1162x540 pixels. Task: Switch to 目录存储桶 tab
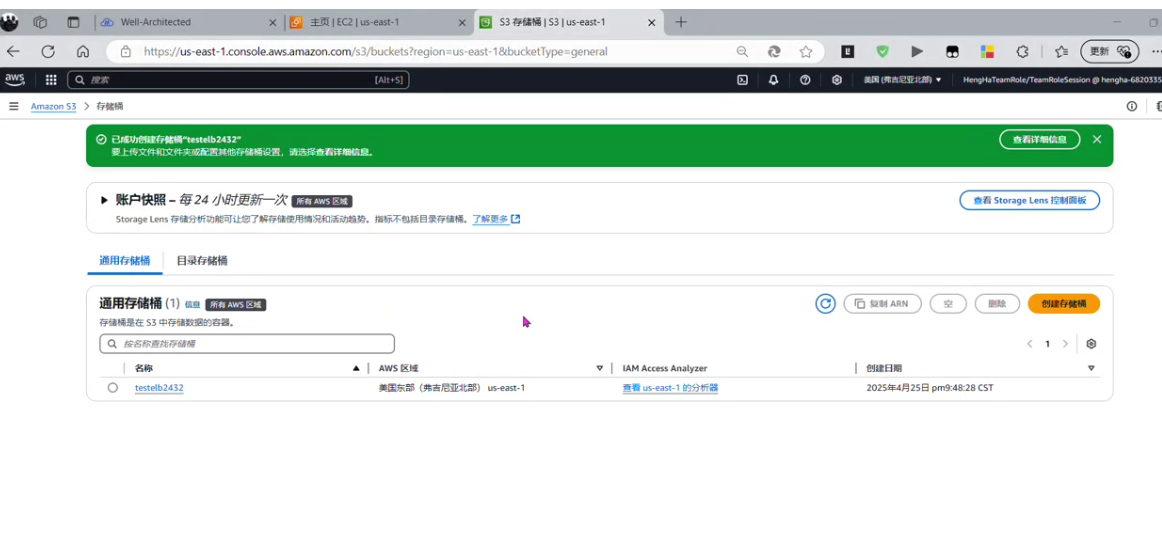pos(202,261)
